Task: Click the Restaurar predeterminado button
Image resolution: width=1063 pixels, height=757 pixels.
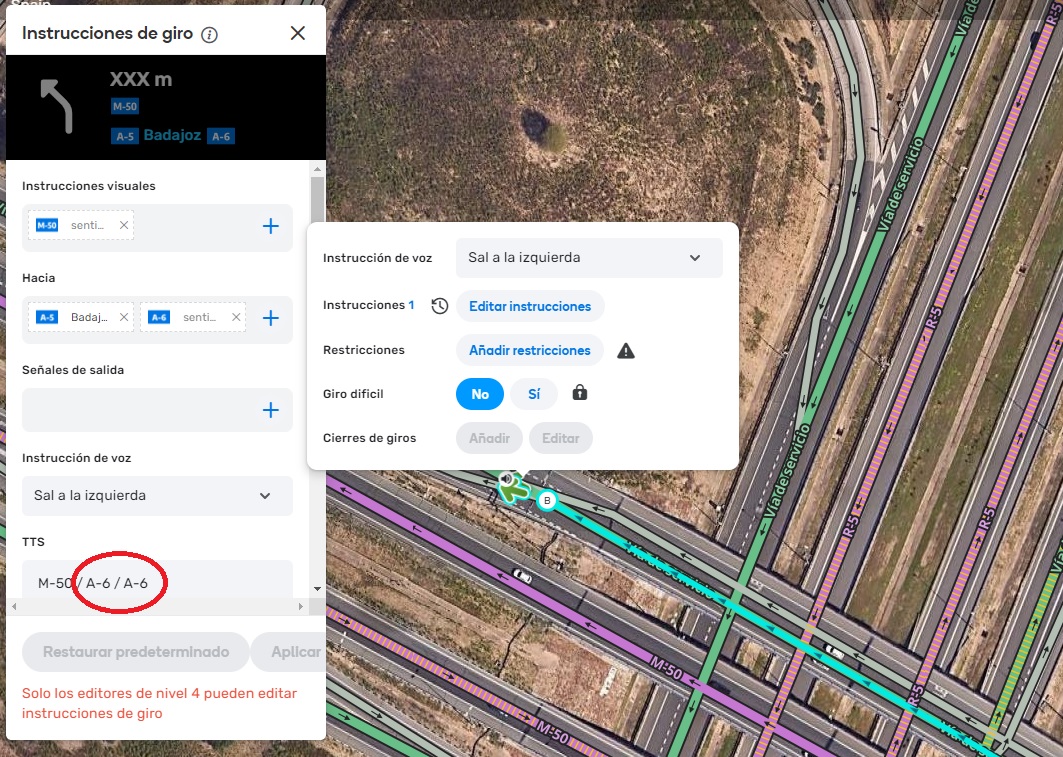Action: coord(135,652)
